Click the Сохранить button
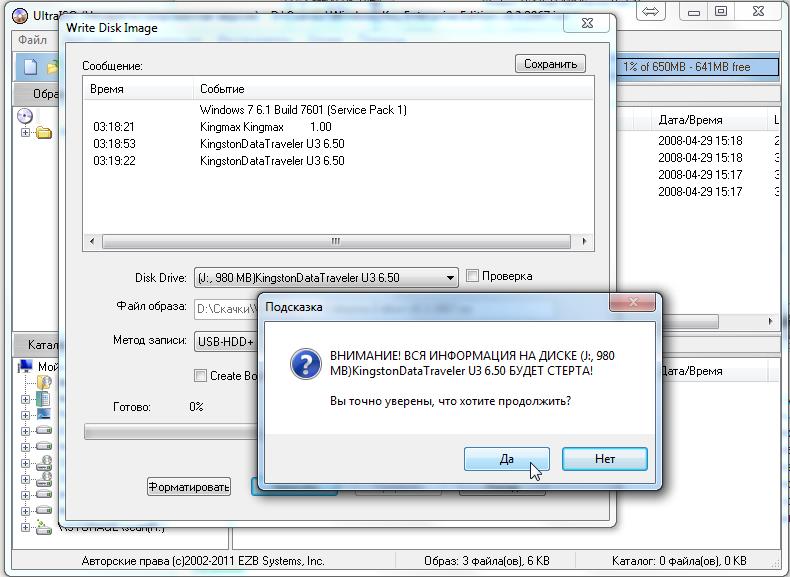The image size is (790, 577). coord(550,64)
